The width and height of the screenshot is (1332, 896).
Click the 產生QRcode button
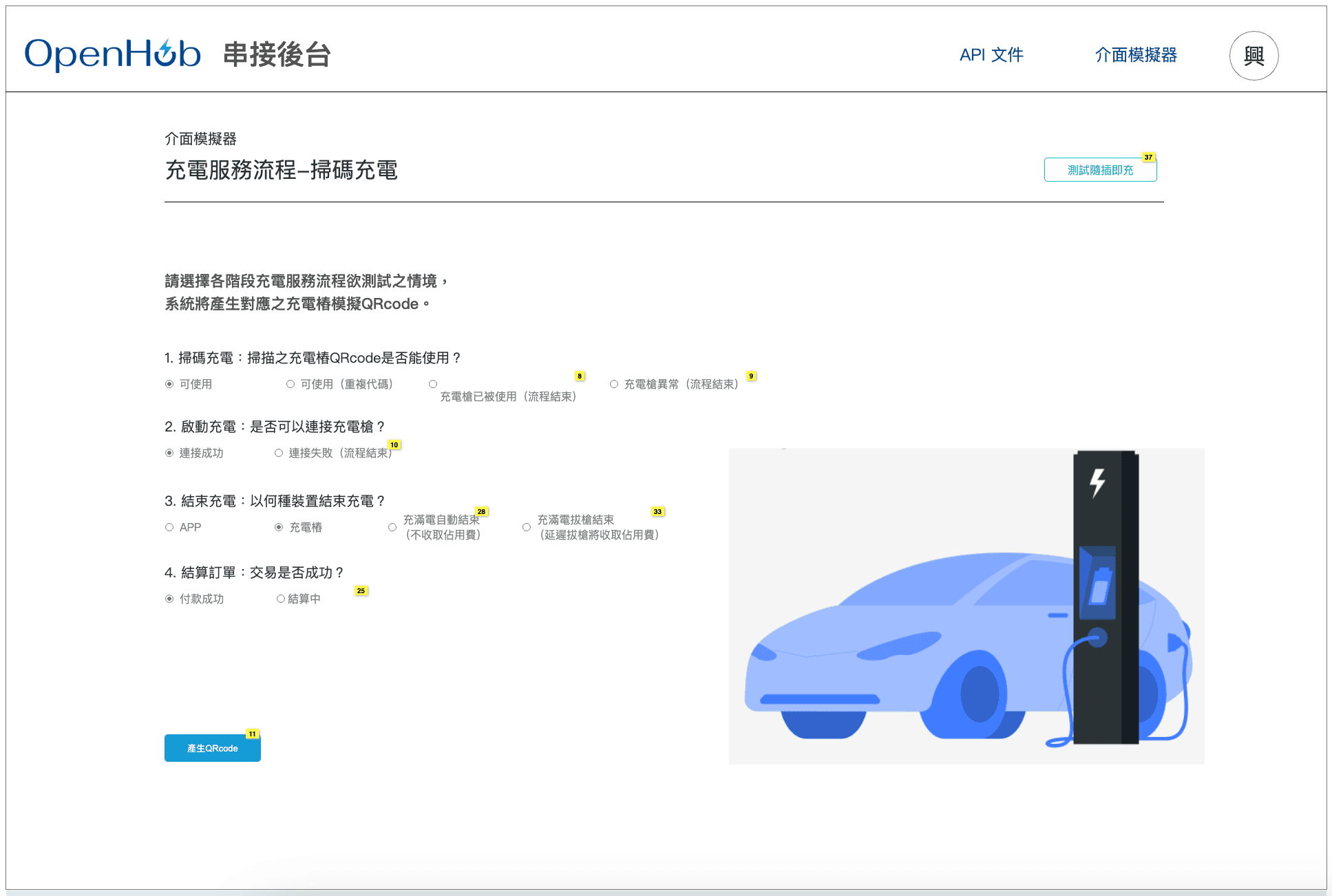coord(212,748)
